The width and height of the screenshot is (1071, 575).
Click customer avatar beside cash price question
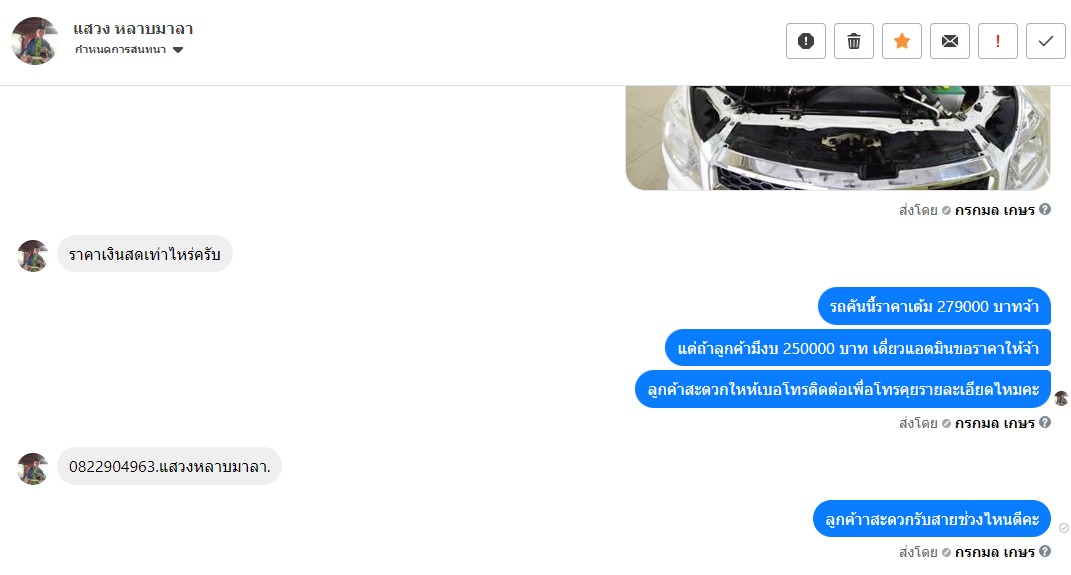[32, 255]
